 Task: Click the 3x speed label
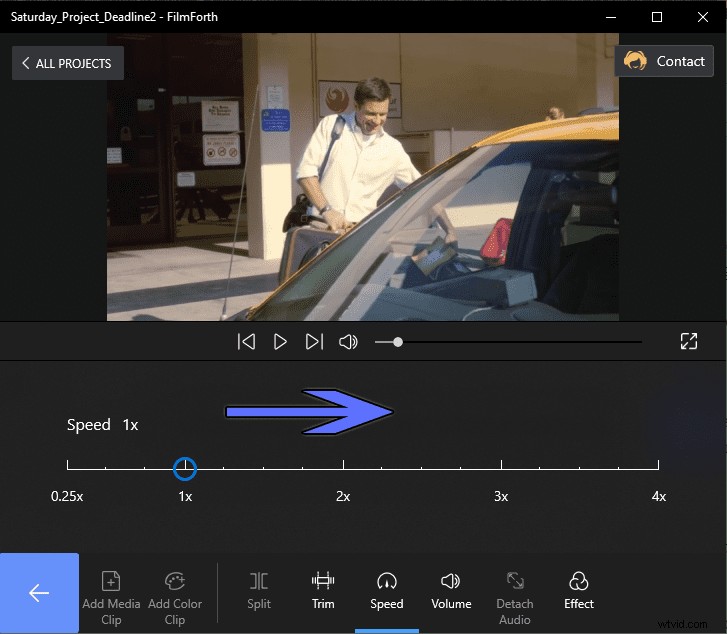(x=501, y=496)
